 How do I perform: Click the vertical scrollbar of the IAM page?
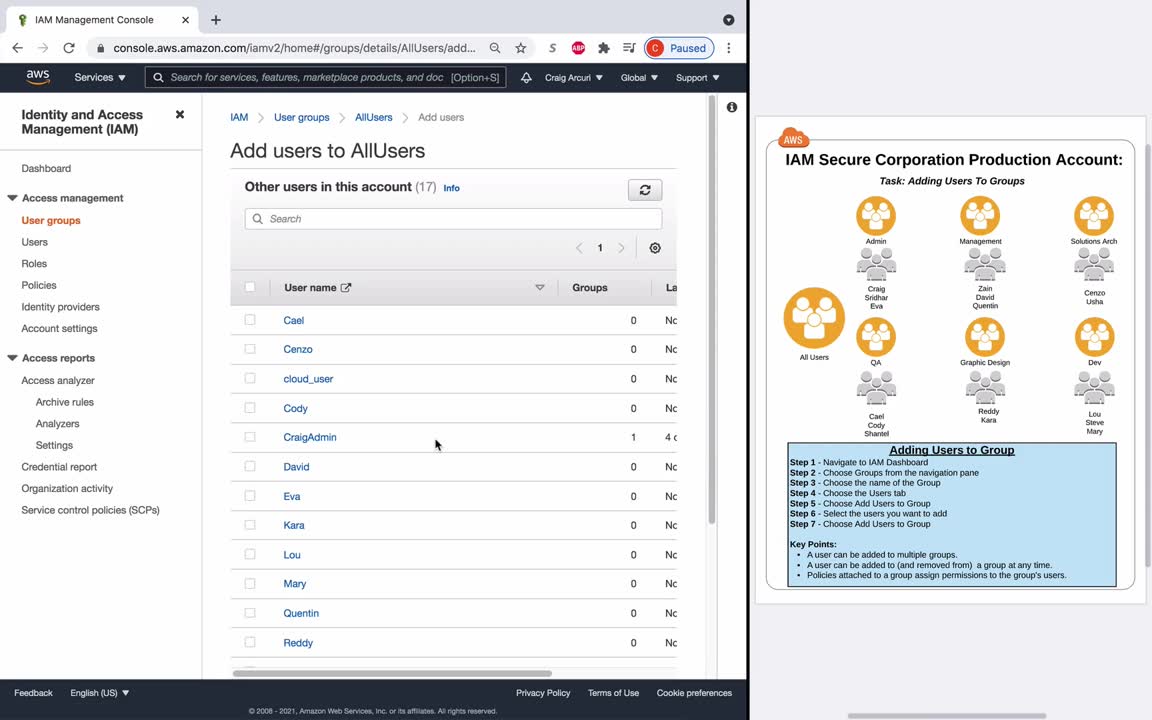pyautogui.click(x=711, y=309)
